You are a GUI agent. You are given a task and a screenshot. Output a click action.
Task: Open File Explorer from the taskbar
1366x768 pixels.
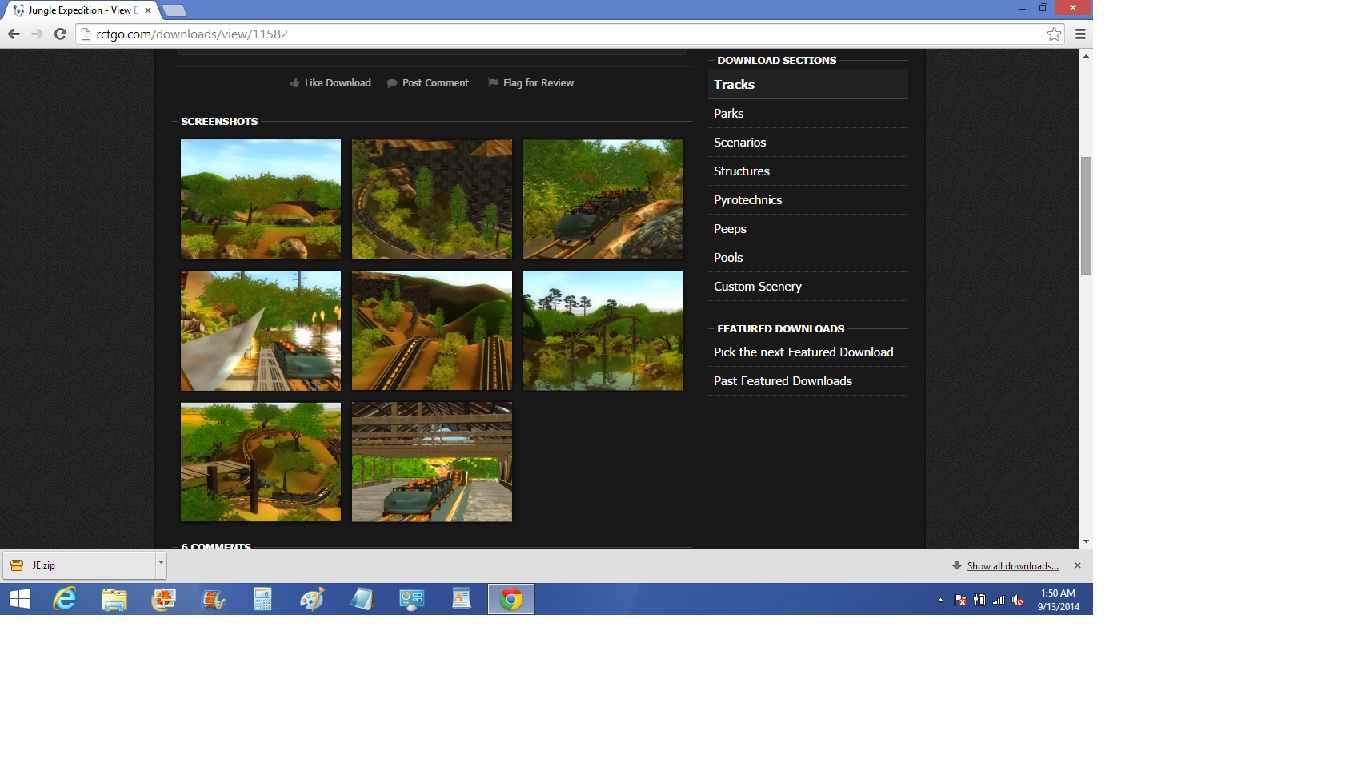point(114,599)
